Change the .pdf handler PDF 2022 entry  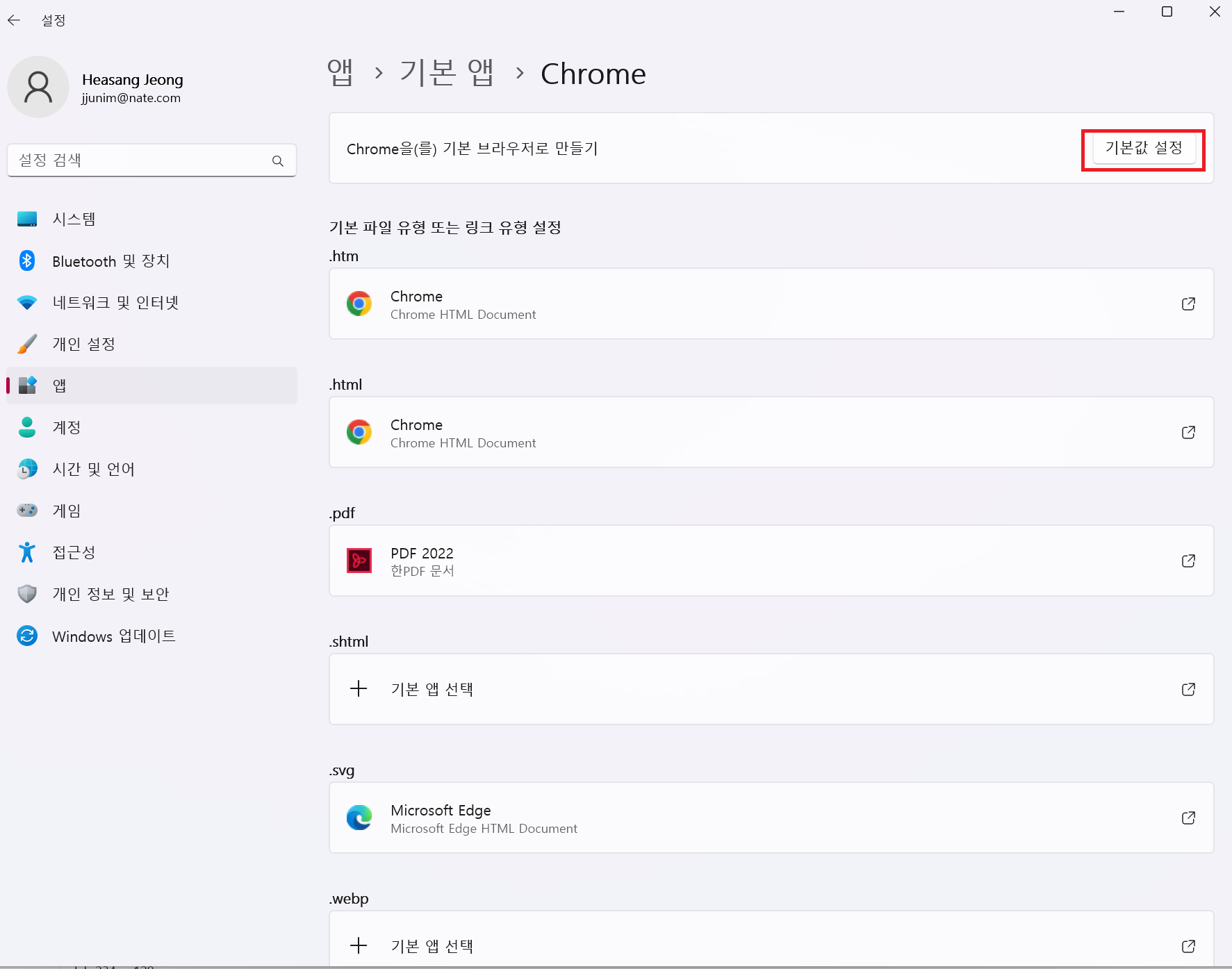click(771, 561)
